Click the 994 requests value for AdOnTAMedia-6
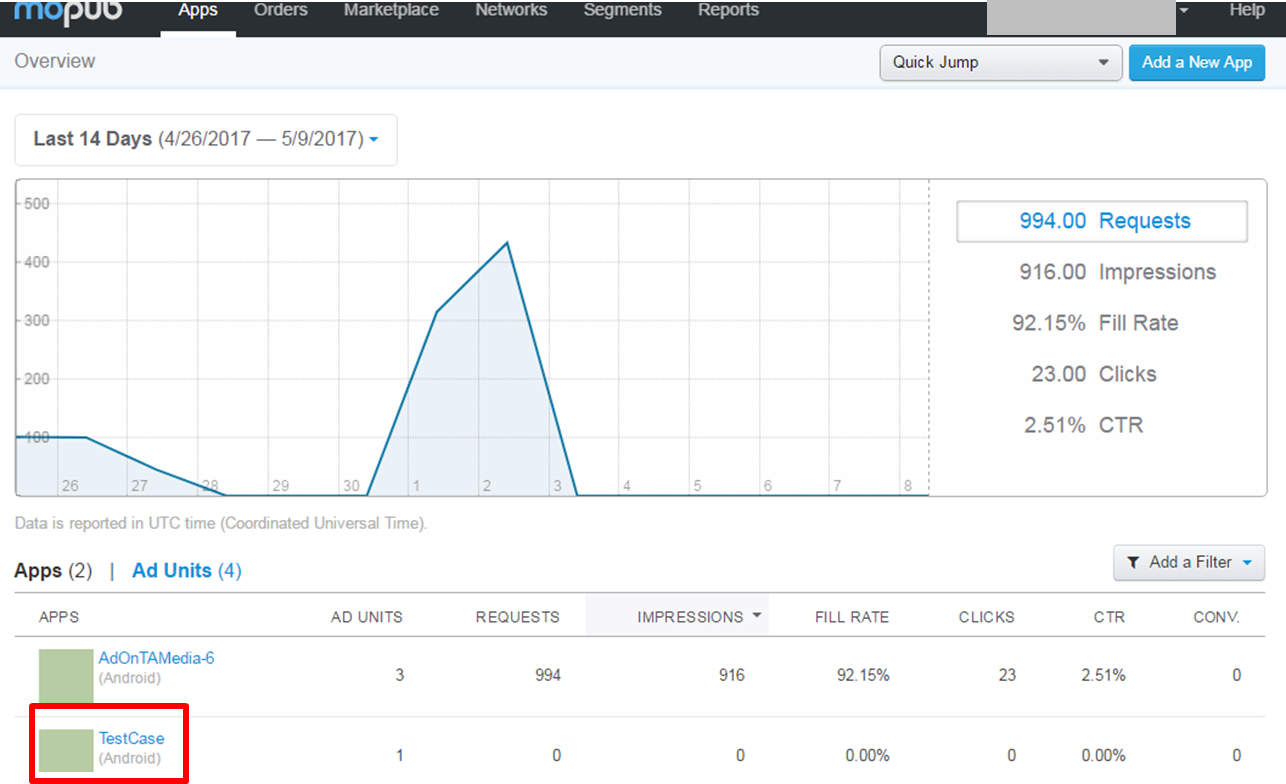Image resolution: width=1286 pixels, height=784 pixels. (548, 675)
